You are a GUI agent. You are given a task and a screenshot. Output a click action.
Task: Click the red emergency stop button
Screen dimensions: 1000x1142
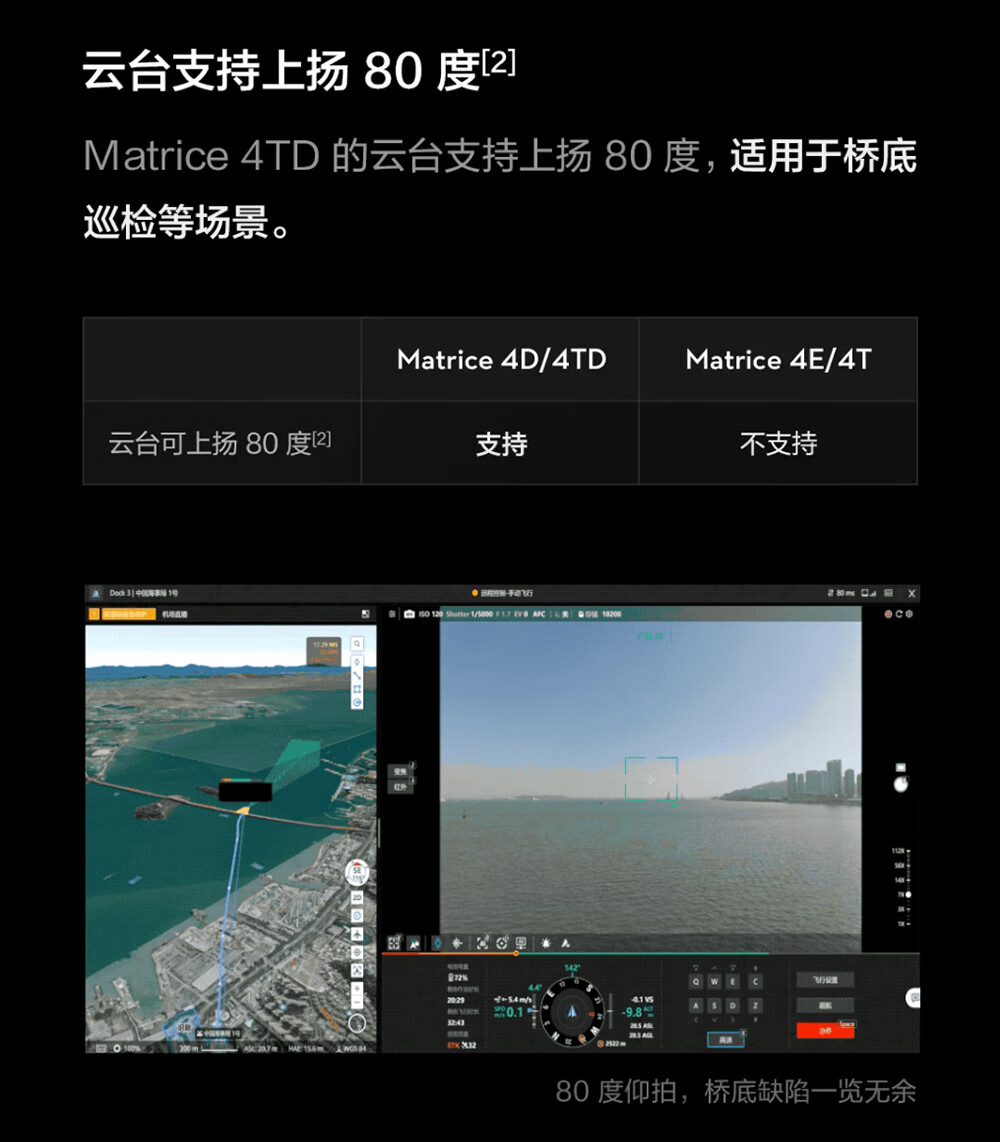(x=825, y=1031)
